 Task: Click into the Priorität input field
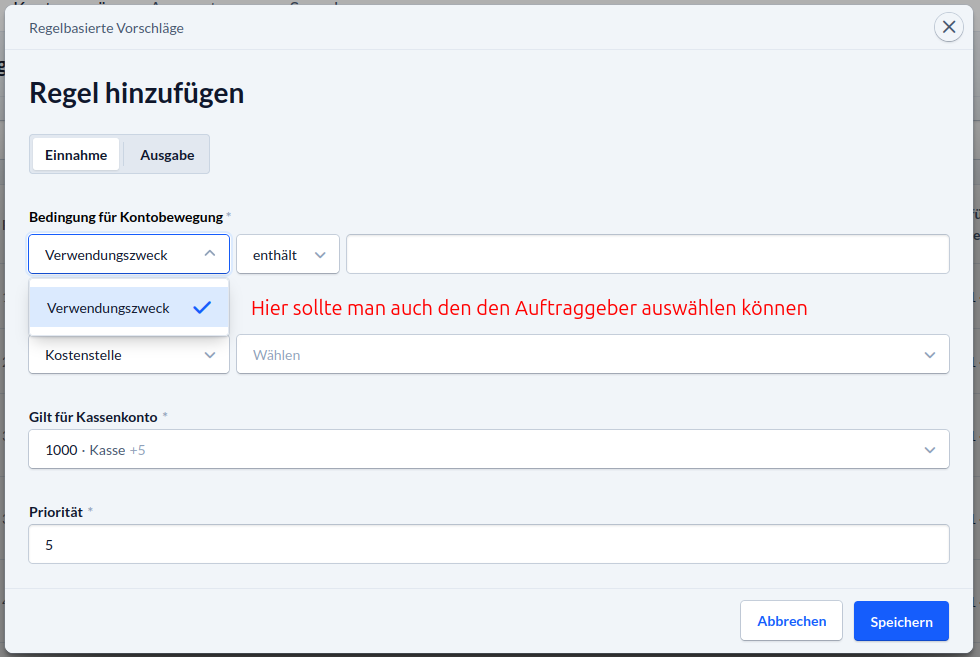[488, 545]
